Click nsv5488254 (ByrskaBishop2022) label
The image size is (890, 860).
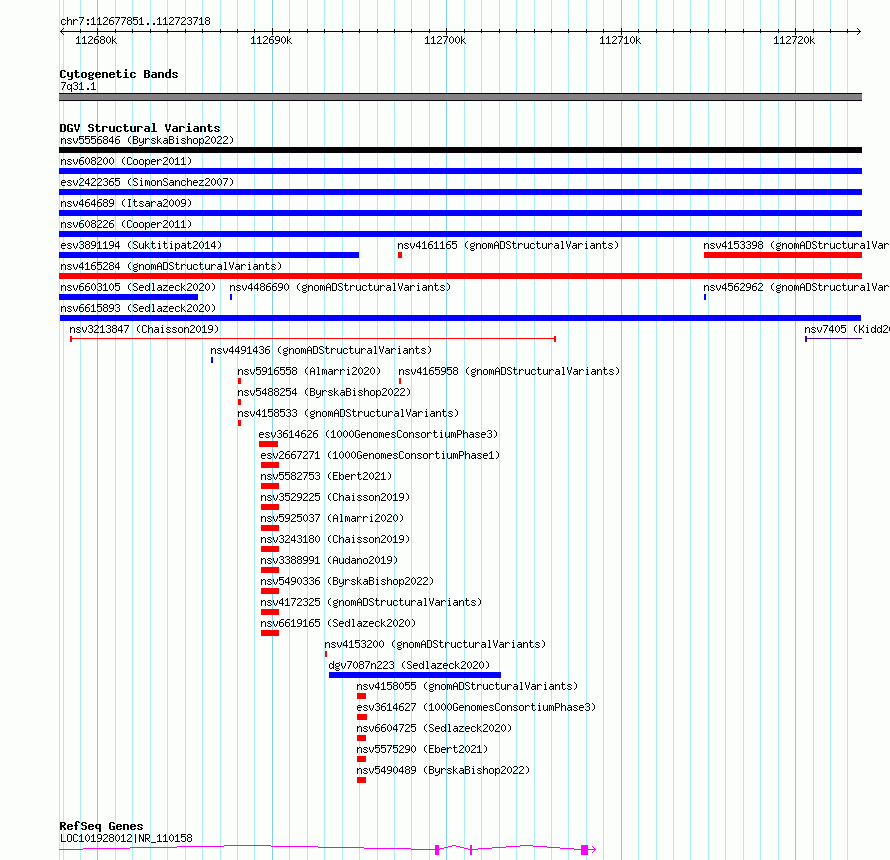(x=324, y=392)
